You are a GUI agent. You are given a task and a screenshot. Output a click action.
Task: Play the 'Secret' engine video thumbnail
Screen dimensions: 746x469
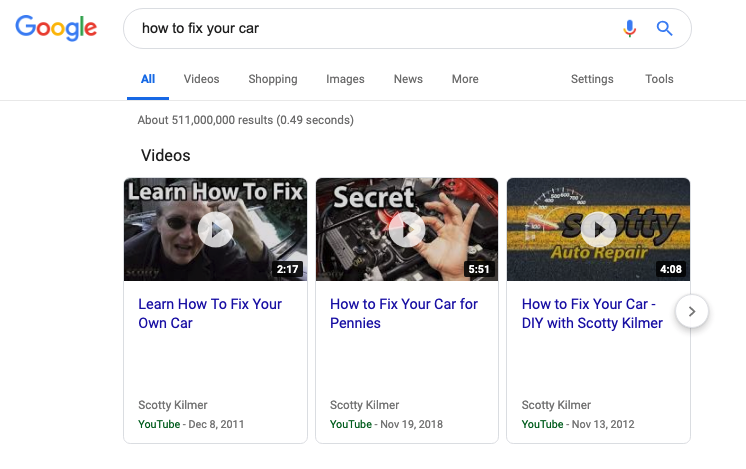tap(407, 229)
